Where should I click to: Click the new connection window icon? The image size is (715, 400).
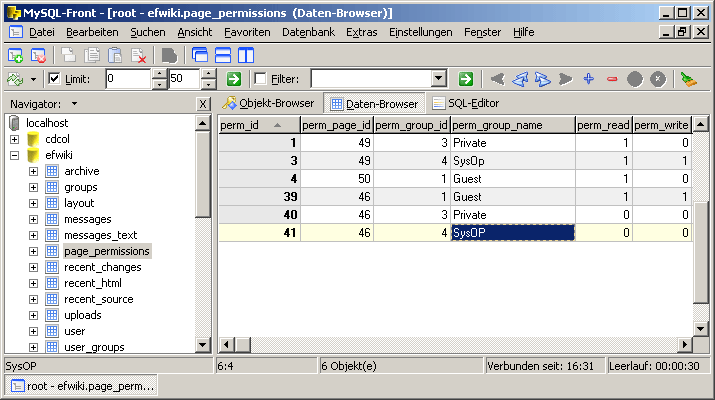(15, 55)
